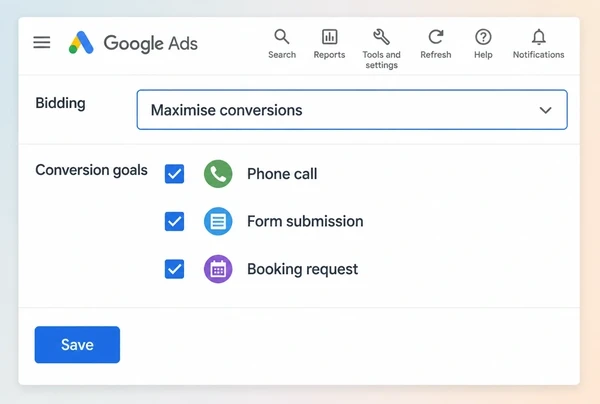The width and height of the screenshot is (600, 404).
Task: Uncheck the Phone call conversion goal
Action: [174, 174]
